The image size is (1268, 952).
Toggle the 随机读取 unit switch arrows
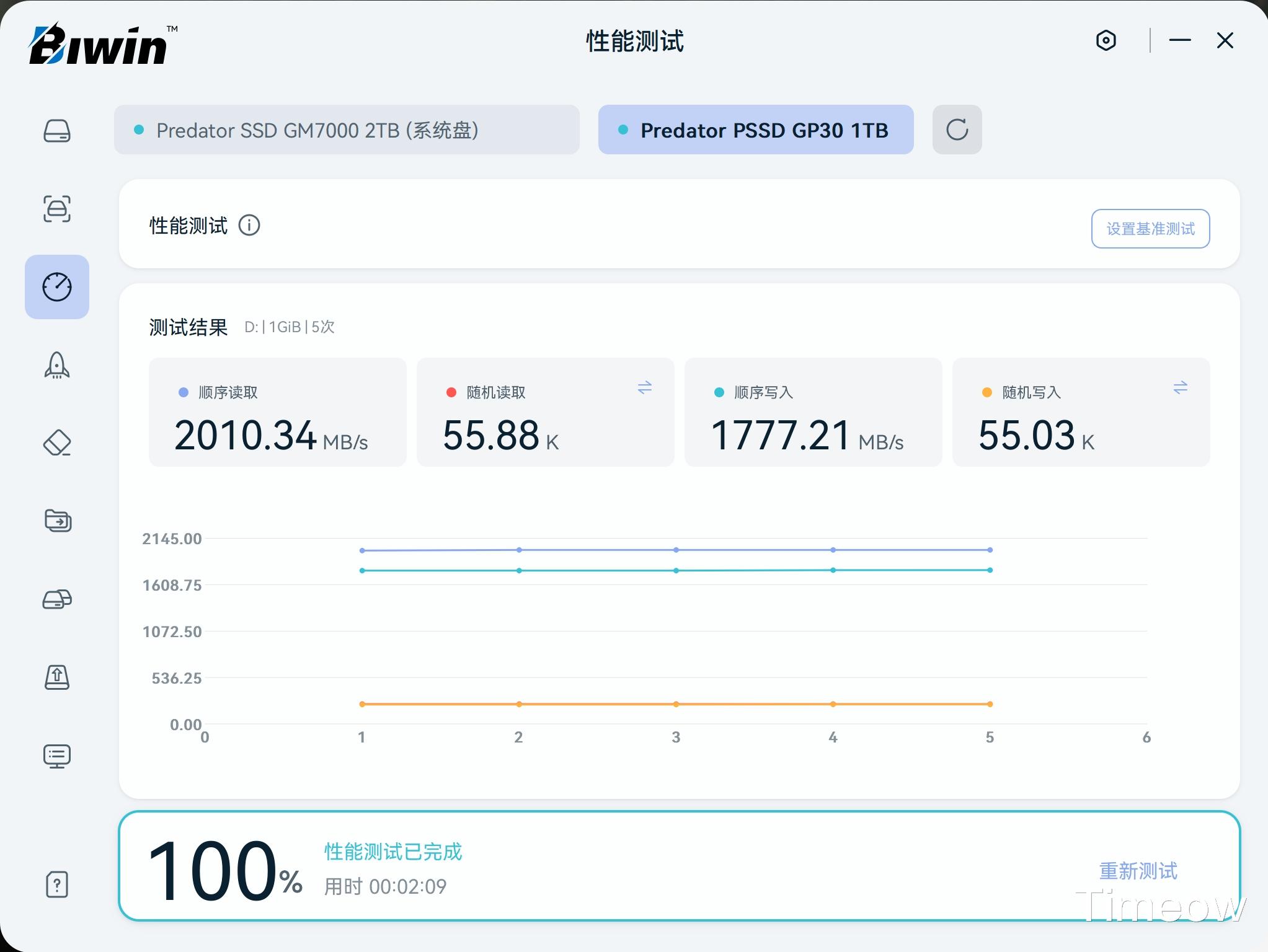(644, 388)
